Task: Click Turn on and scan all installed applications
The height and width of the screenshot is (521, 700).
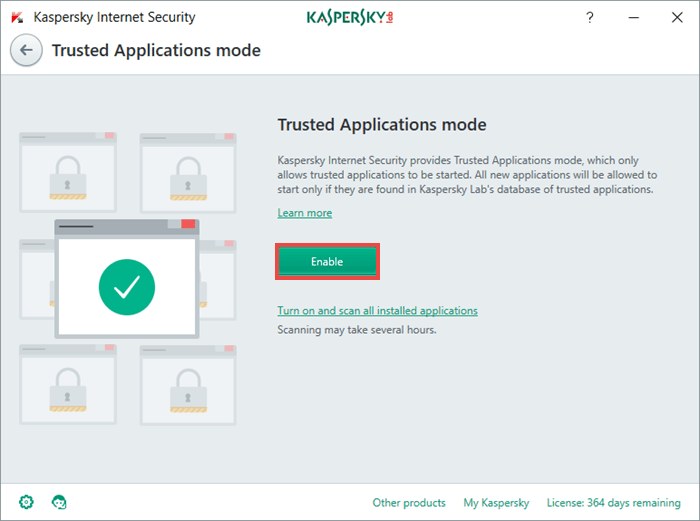Action: click(x=377, y=311)
